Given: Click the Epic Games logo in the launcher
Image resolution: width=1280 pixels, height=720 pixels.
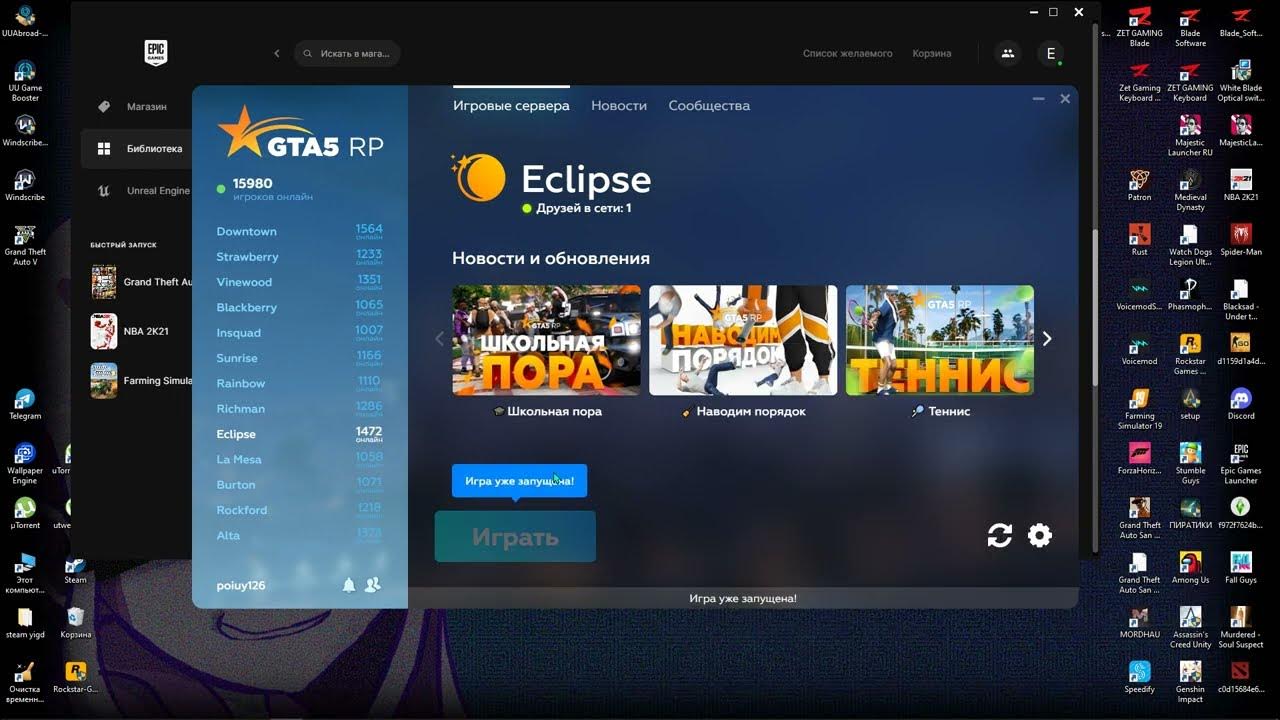Looking at the screenshot, I should pos(155,52).
